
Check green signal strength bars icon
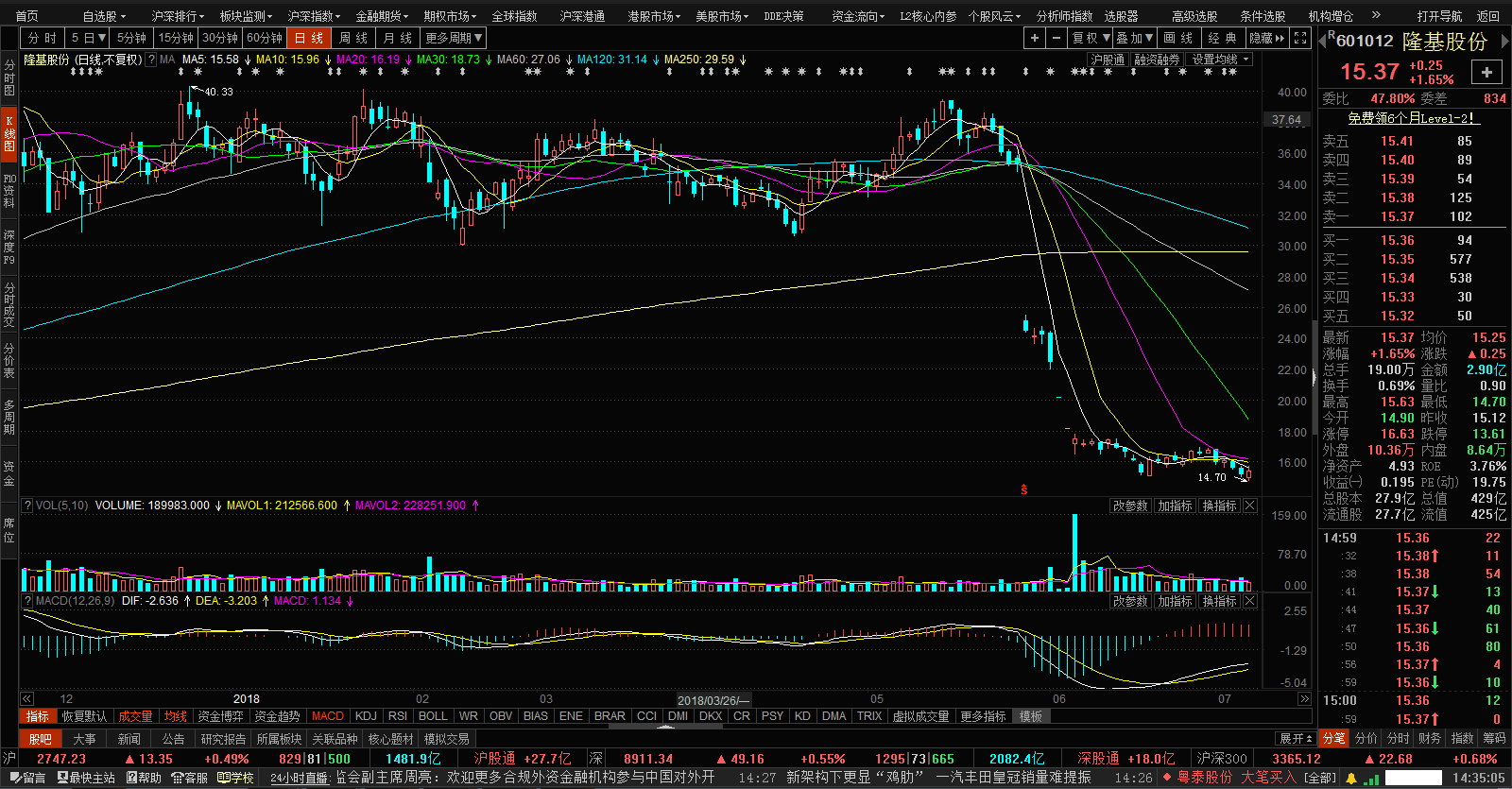1371,779
